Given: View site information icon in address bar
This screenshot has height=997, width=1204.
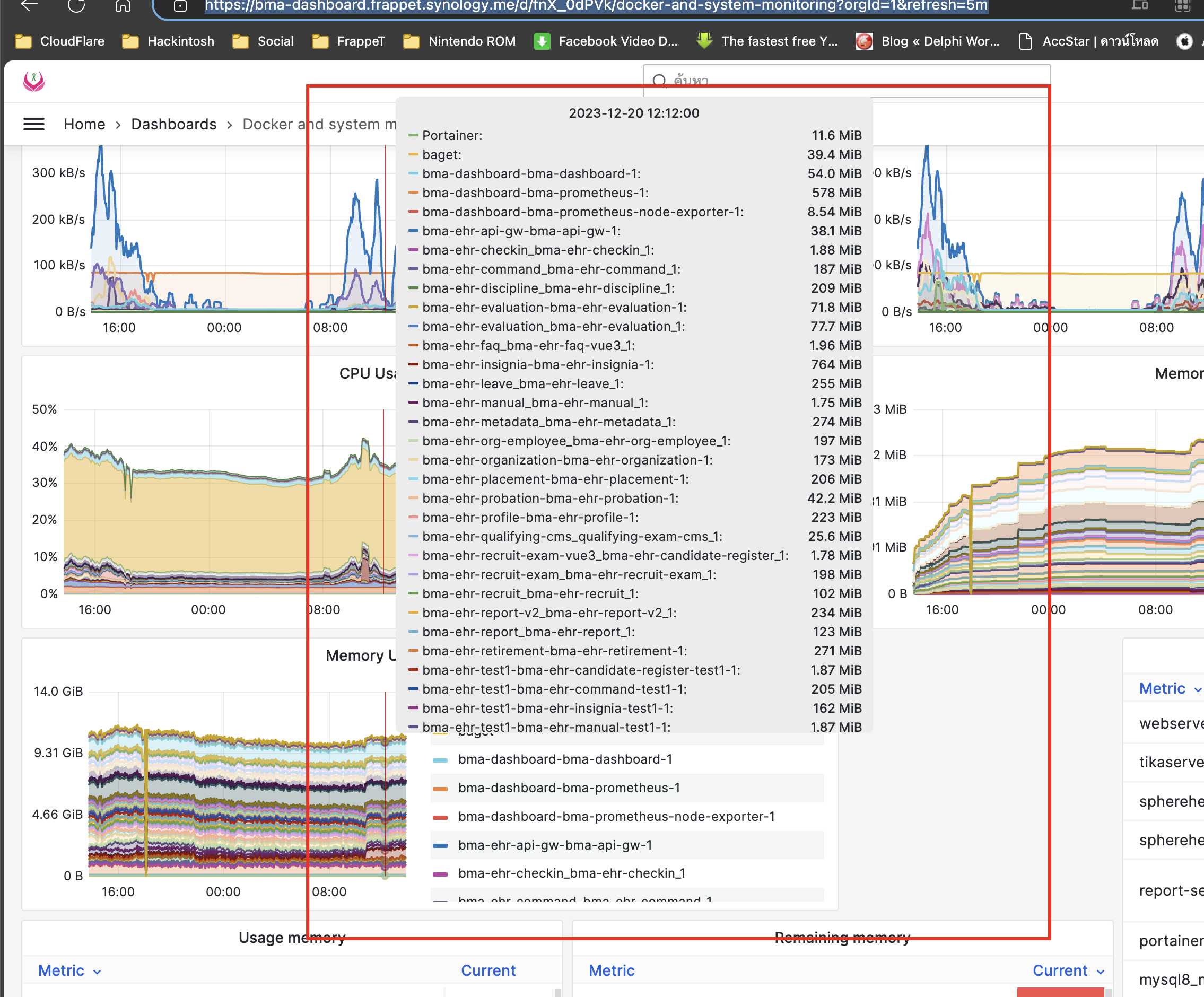Looking at the screenshot, I should pyautogui.click(x=180, y=6).
